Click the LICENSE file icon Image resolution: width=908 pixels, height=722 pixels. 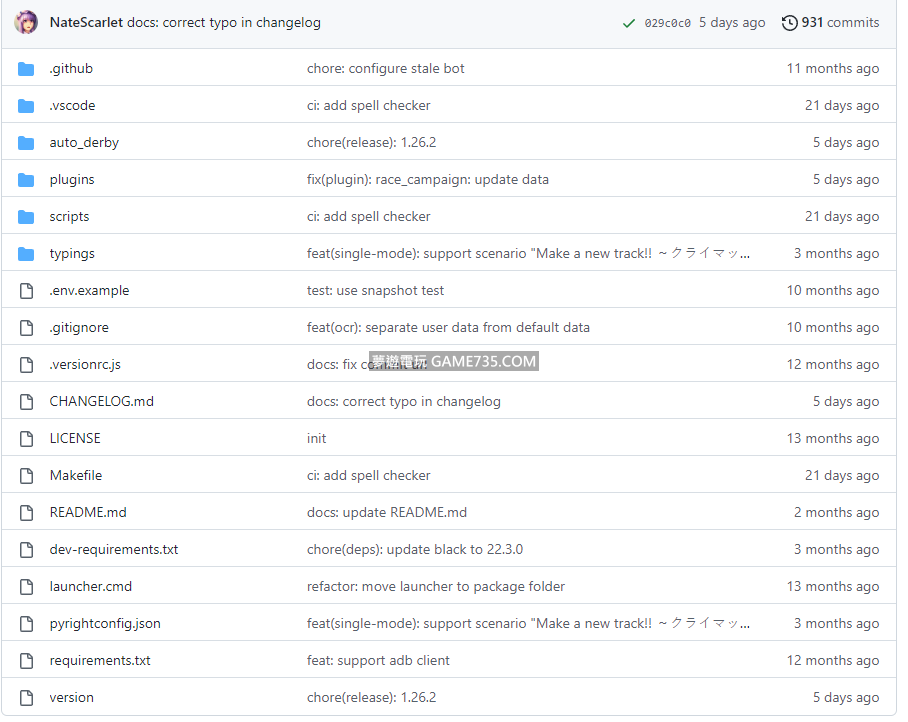[x=26, y=439]
